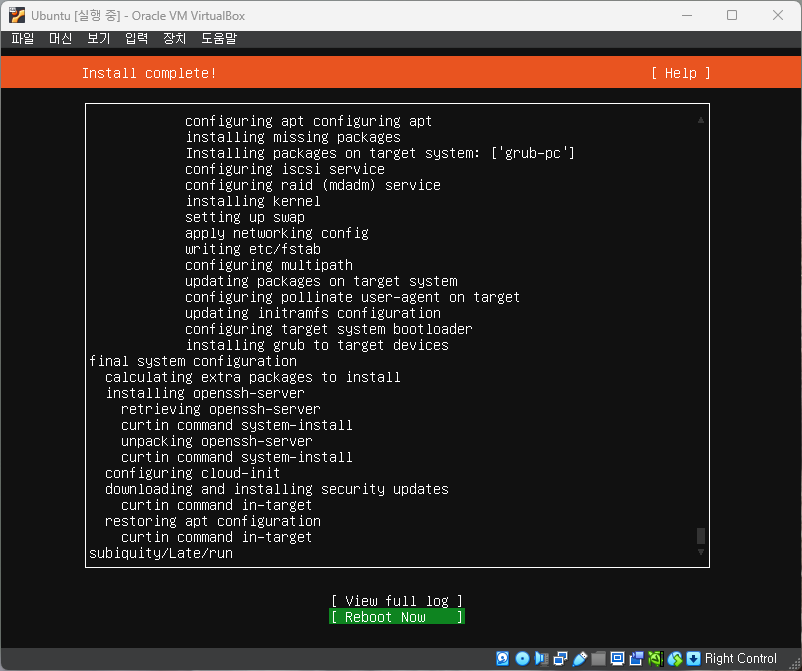This screenshot has width=802, height=671.
Task: Click the 'updating initramfs configuration' log line
Action: coord(313,313)
